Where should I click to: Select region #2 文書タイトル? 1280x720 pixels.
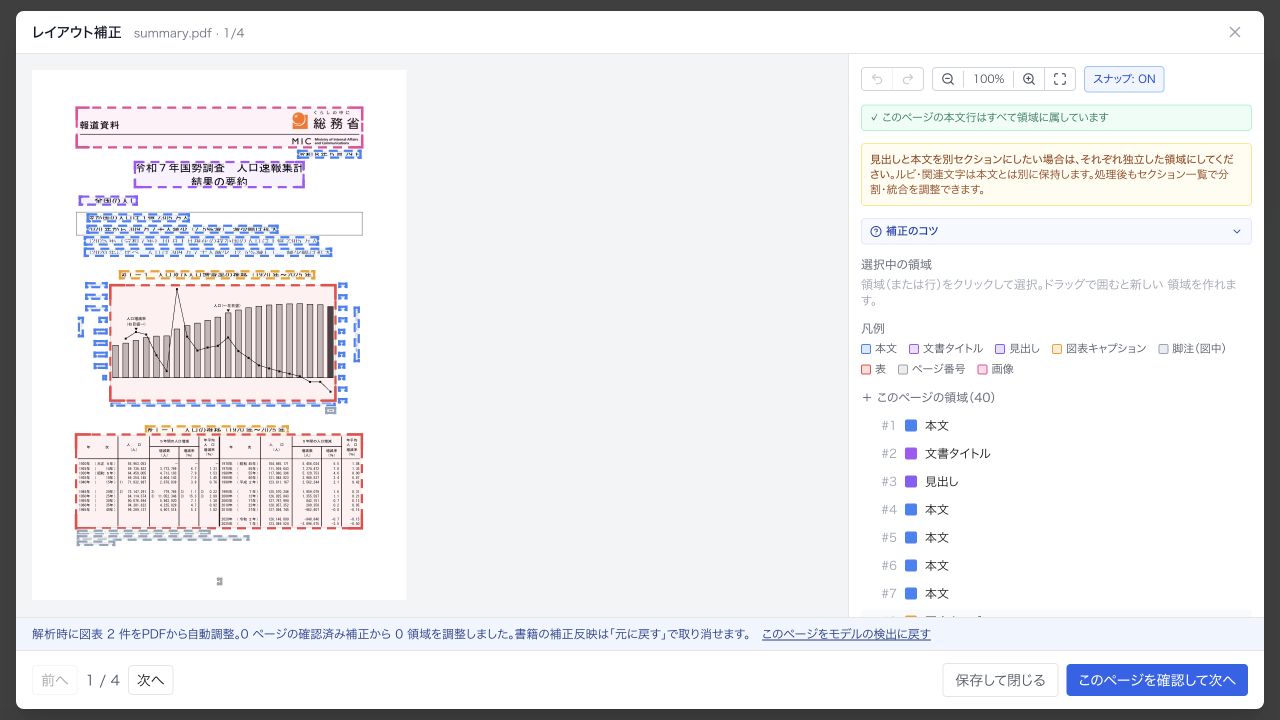coord(1056,453)
